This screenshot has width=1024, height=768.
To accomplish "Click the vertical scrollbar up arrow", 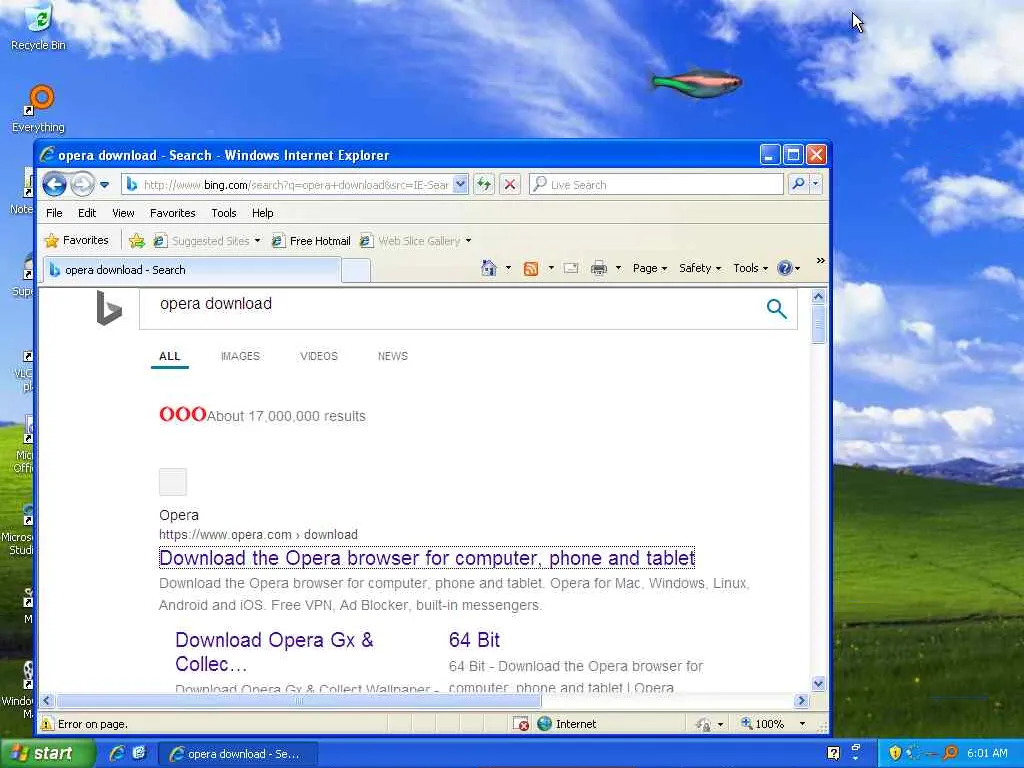I will [x=818, y=296].
